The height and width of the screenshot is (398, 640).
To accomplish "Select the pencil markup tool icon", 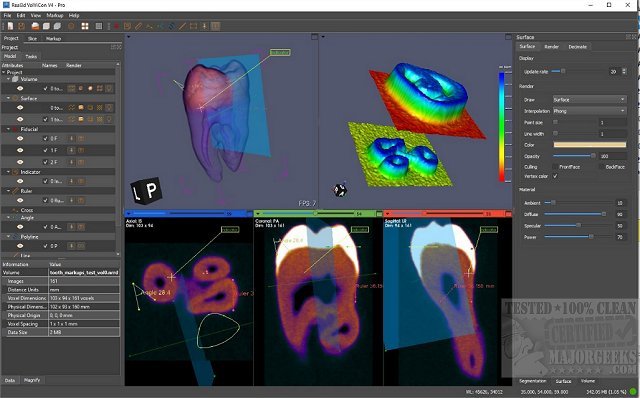I will [138, 26].
